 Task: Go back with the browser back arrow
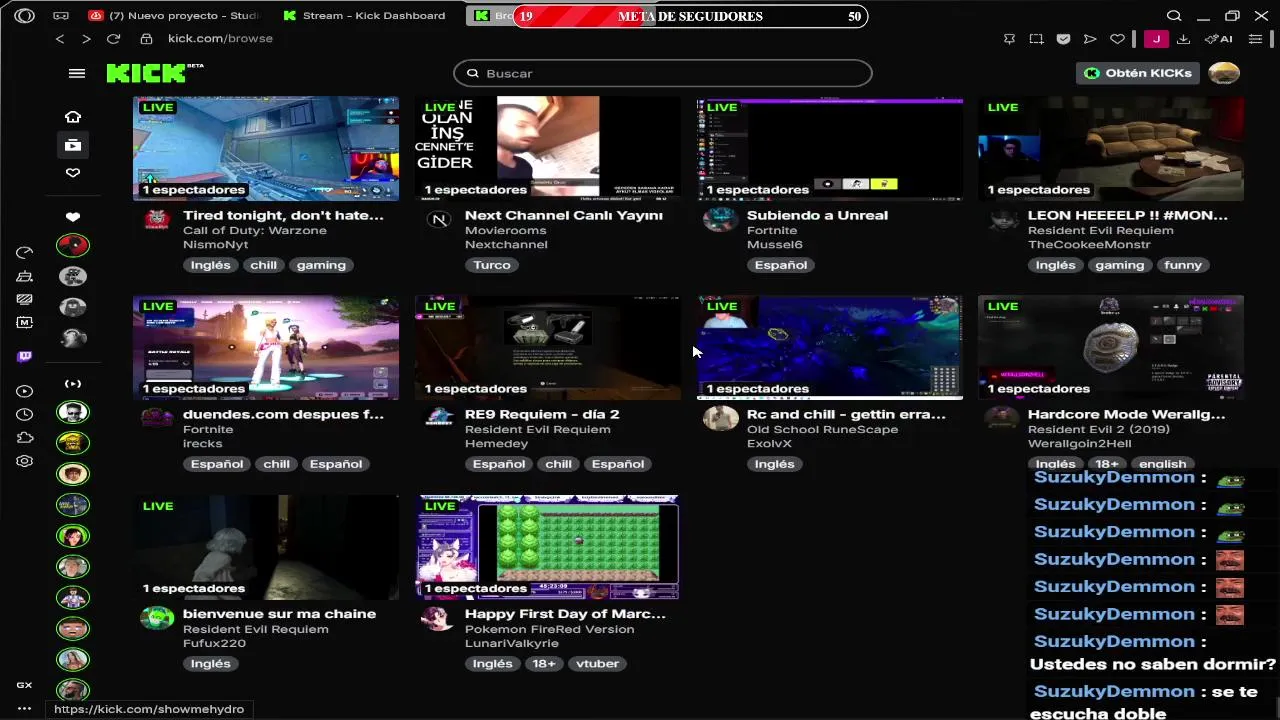click(x=60, y=39)
